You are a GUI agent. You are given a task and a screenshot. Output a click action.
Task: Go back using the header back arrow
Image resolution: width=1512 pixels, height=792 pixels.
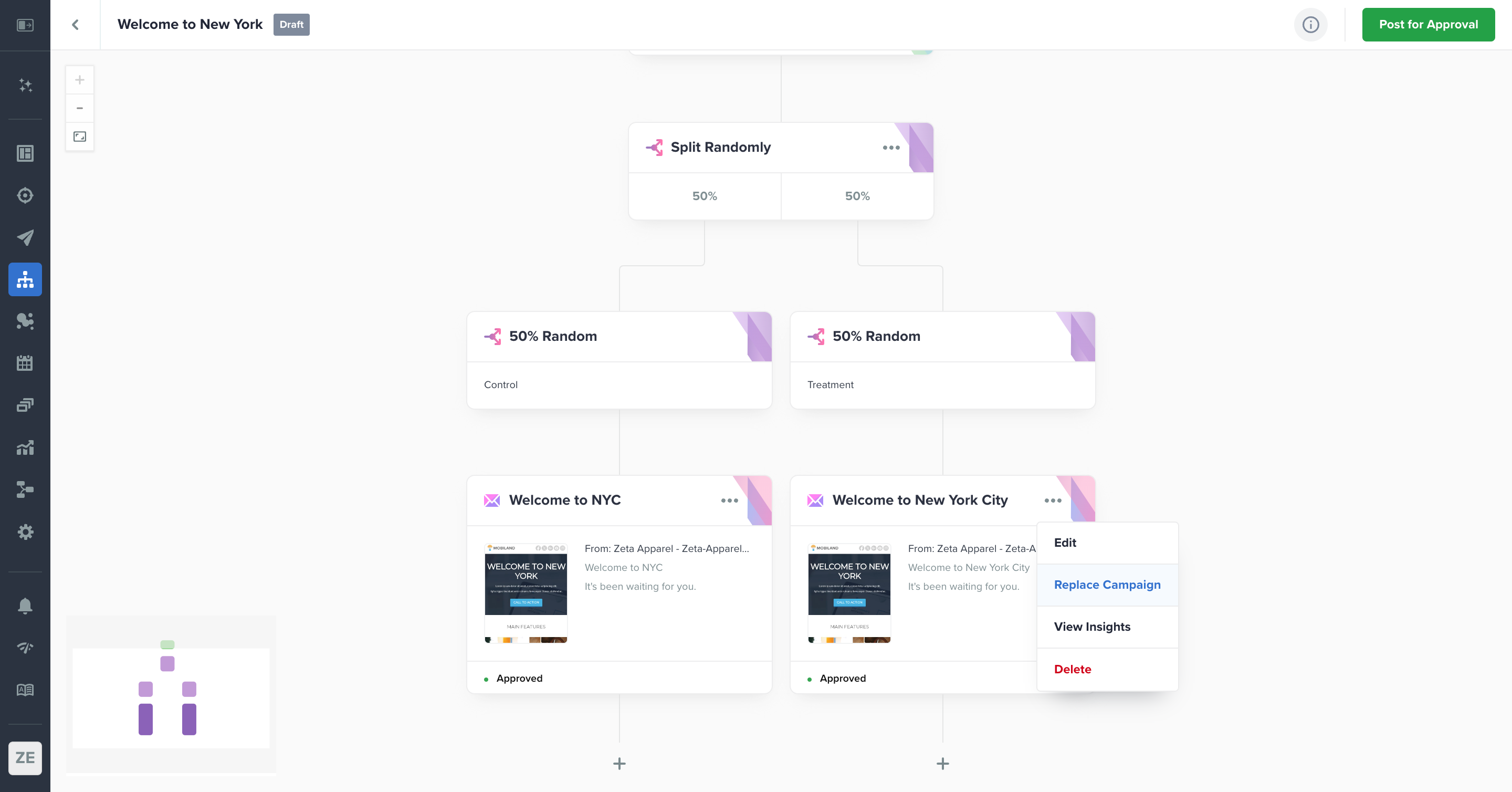pos(75,25)
